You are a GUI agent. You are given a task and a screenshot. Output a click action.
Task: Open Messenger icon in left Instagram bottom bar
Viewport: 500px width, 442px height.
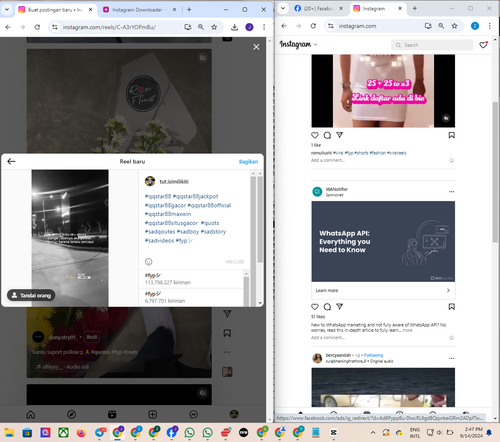[x=193, y=414]
